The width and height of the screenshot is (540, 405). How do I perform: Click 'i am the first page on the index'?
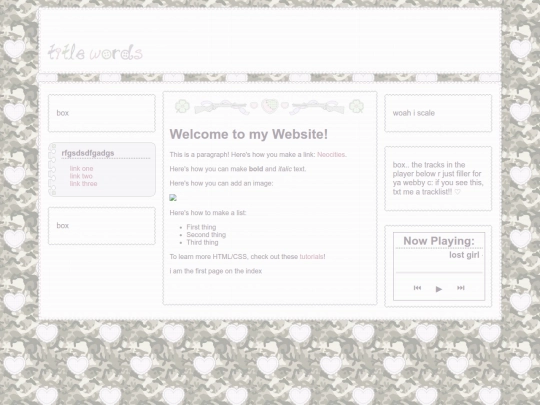click(x=216, y=271)
